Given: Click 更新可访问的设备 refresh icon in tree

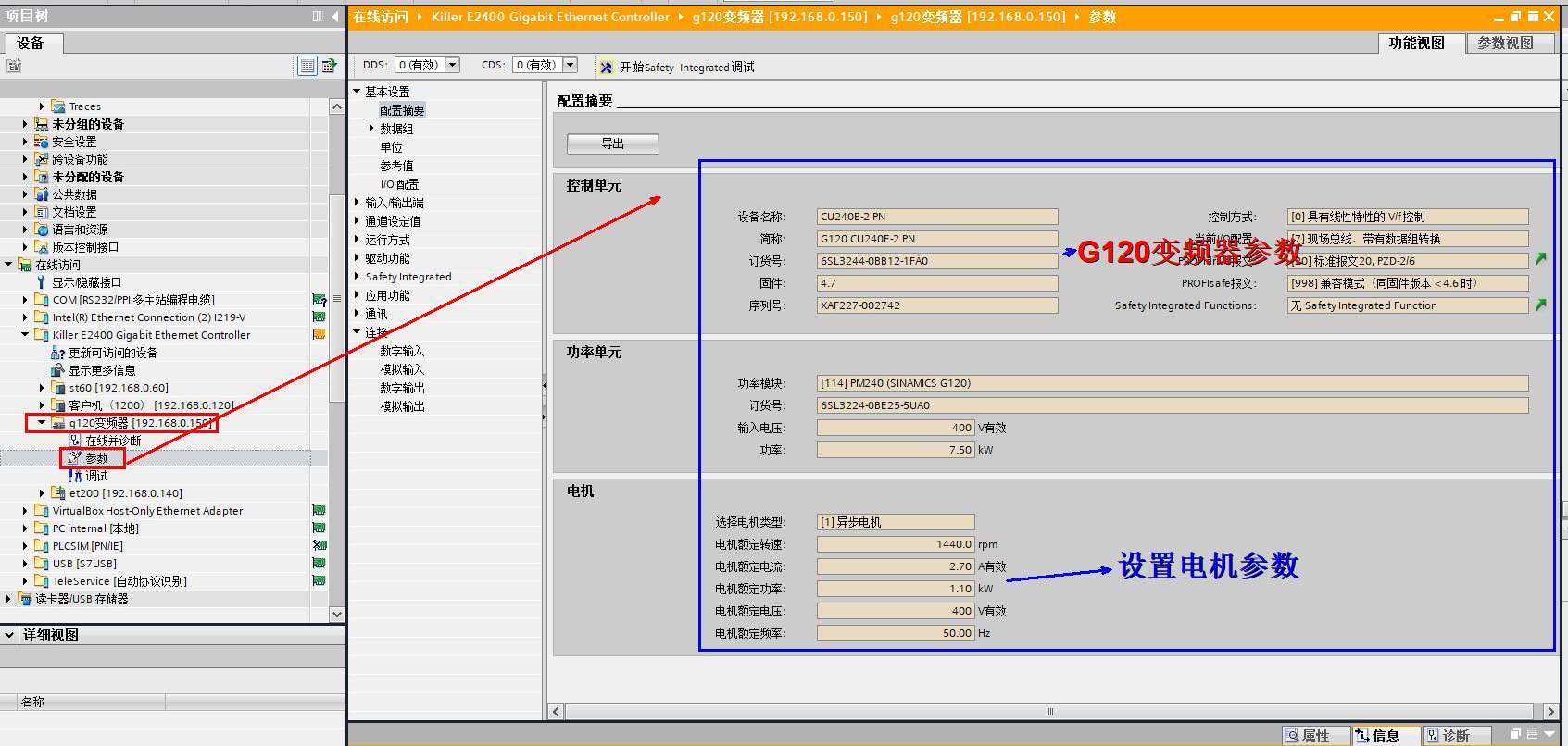Looking at the screenshot, I should pos(57,353).
